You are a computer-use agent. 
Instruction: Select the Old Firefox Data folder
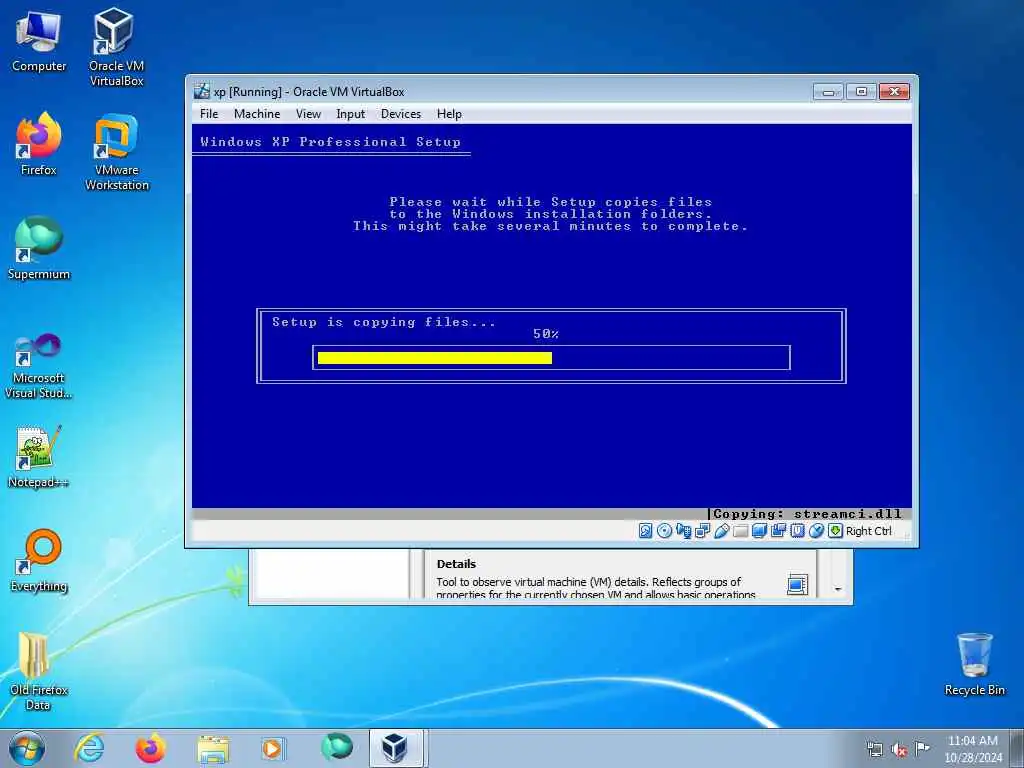39,671
